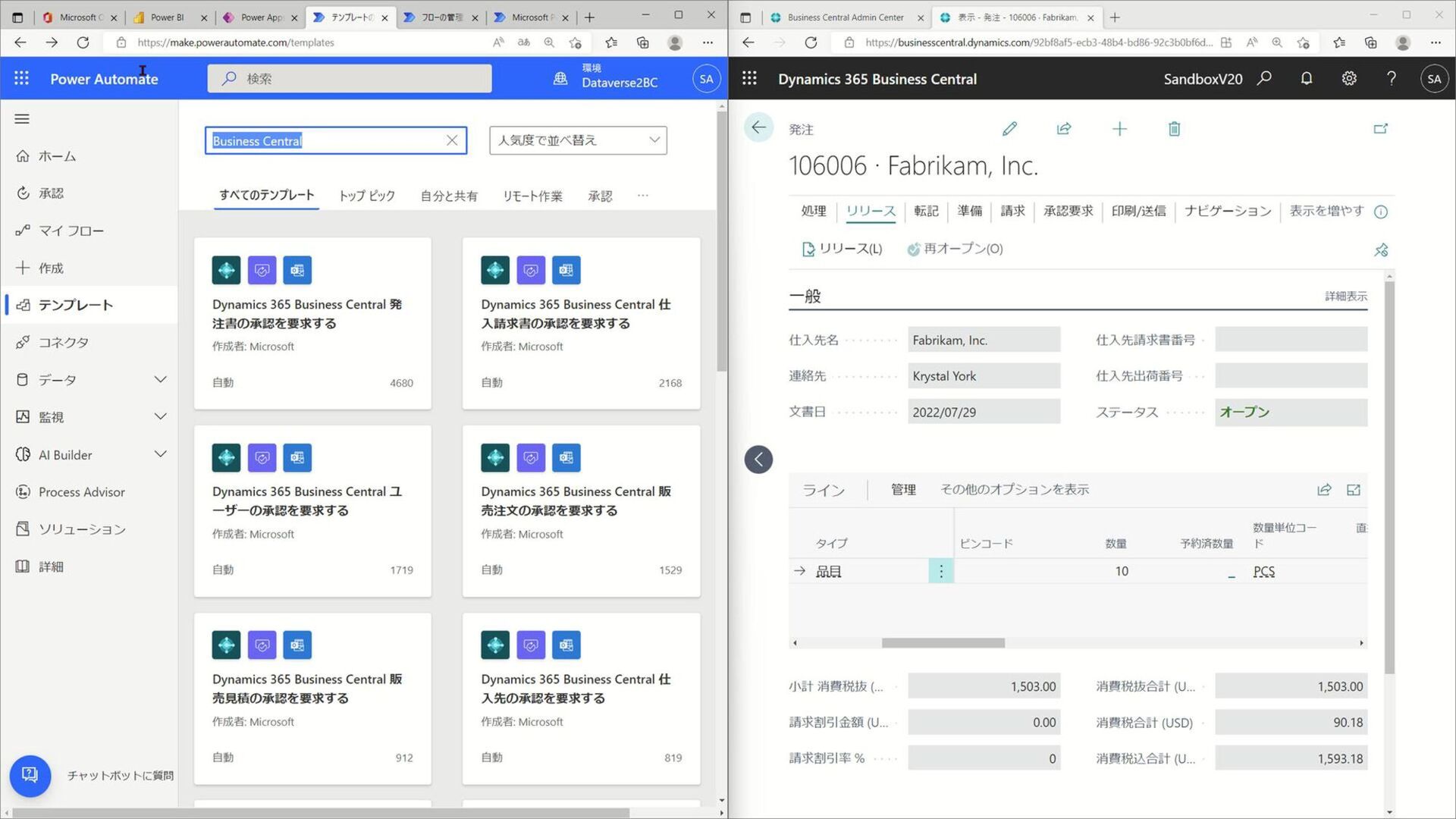Click the lines horizontal scrollbar thumb

[x=943, y=643]
